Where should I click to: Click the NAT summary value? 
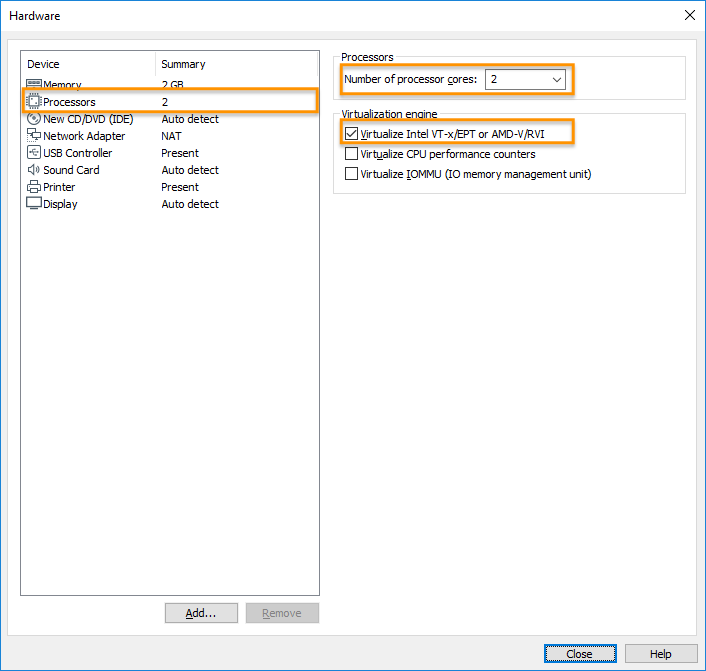(172, 136)
